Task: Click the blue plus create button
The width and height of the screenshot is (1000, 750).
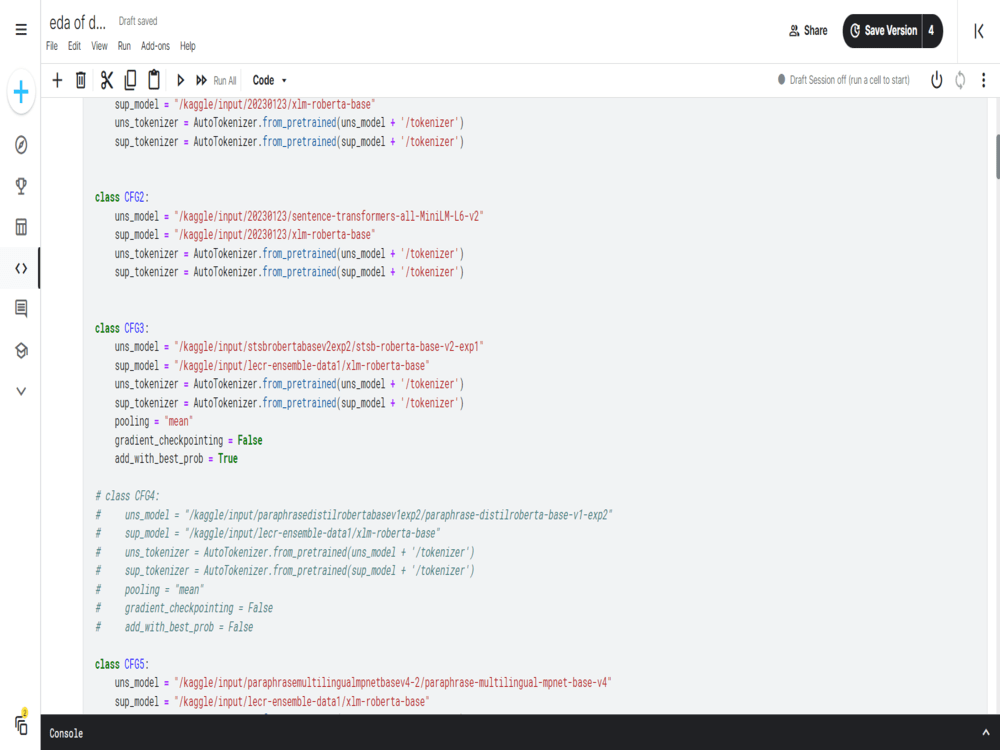Action: 21,92
